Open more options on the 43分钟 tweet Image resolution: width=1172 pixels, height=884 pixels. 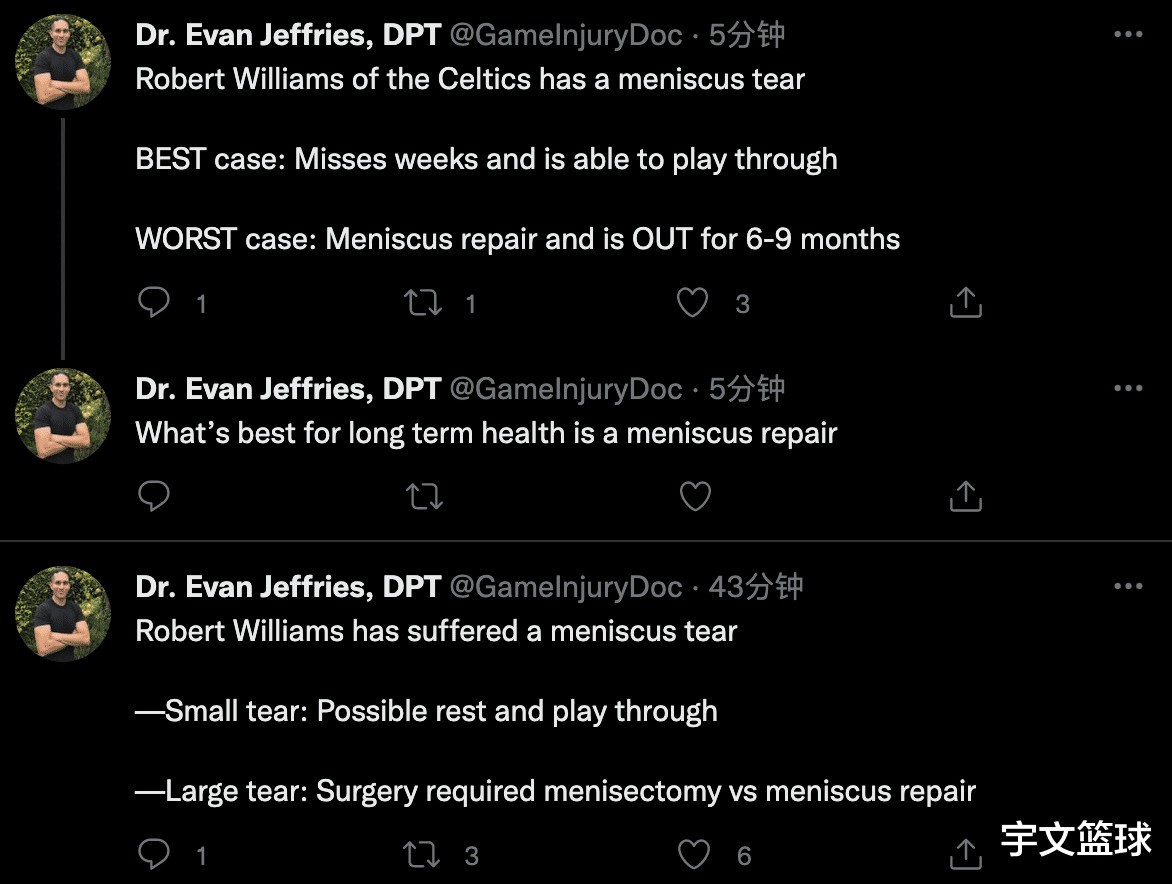(x=1128, y=586)
